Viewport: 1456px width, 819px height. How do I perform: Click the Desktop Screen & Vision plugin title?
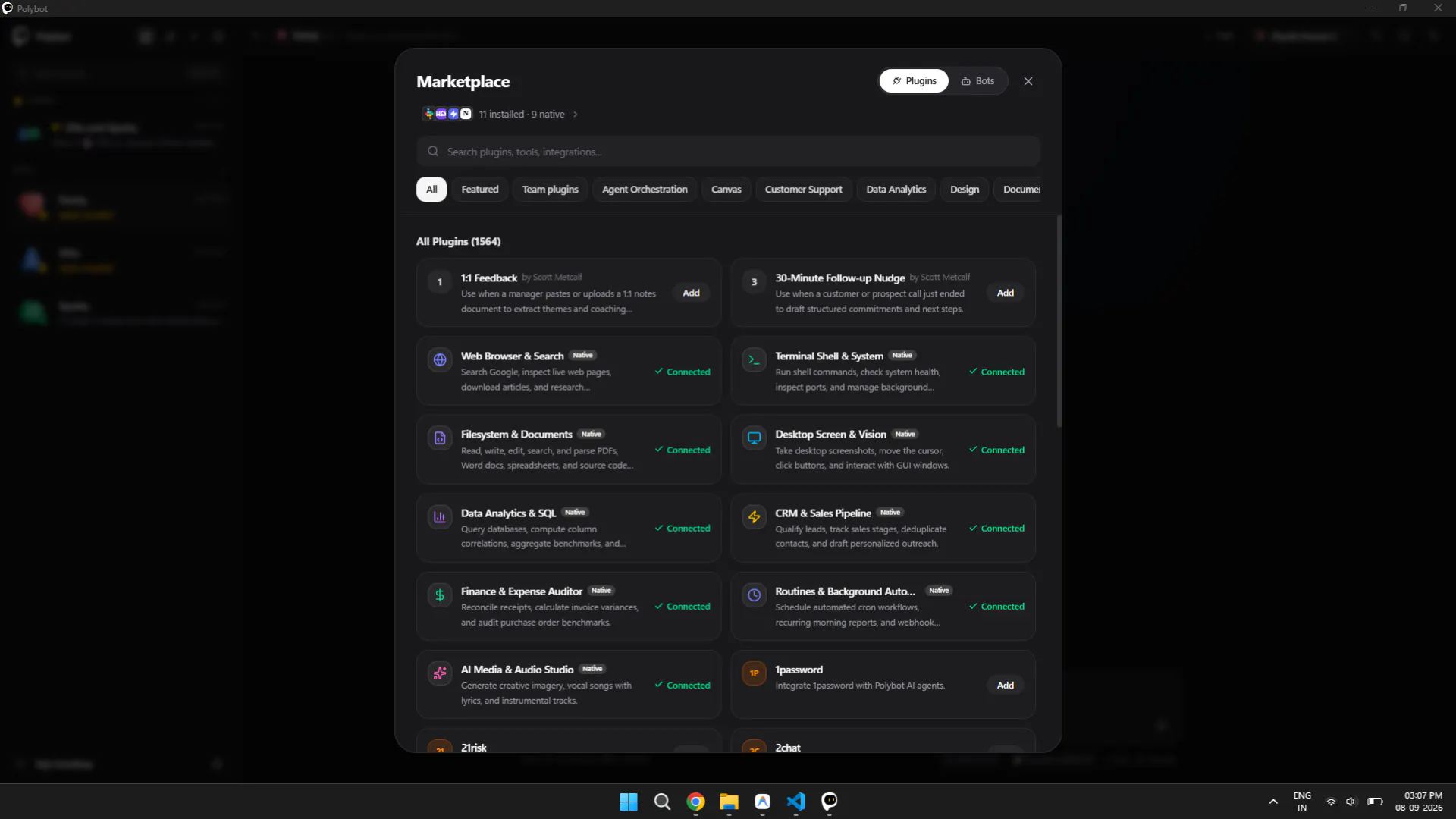point(830,435)
